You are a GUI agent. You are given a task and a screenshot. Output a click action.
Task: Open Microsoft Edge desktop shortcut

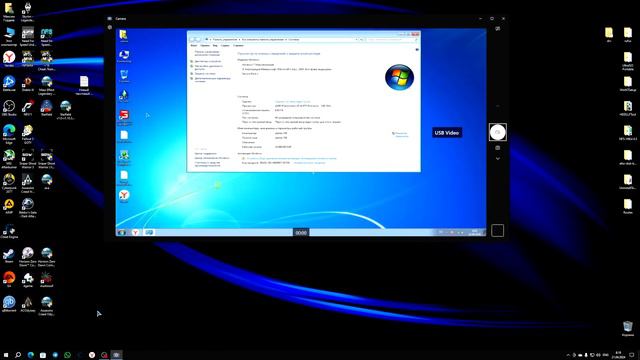click(x=9, y=134)
